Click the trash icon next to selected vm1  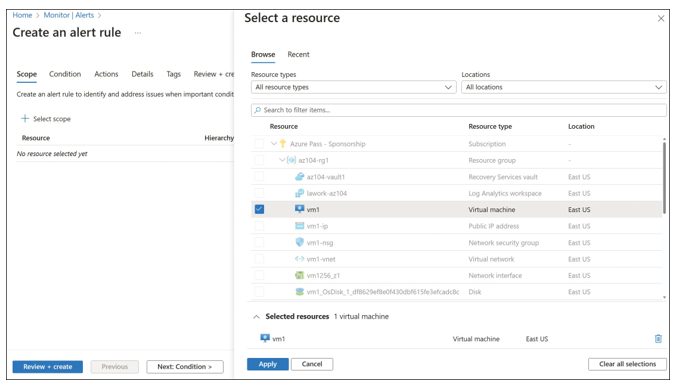tap(658, 339)
